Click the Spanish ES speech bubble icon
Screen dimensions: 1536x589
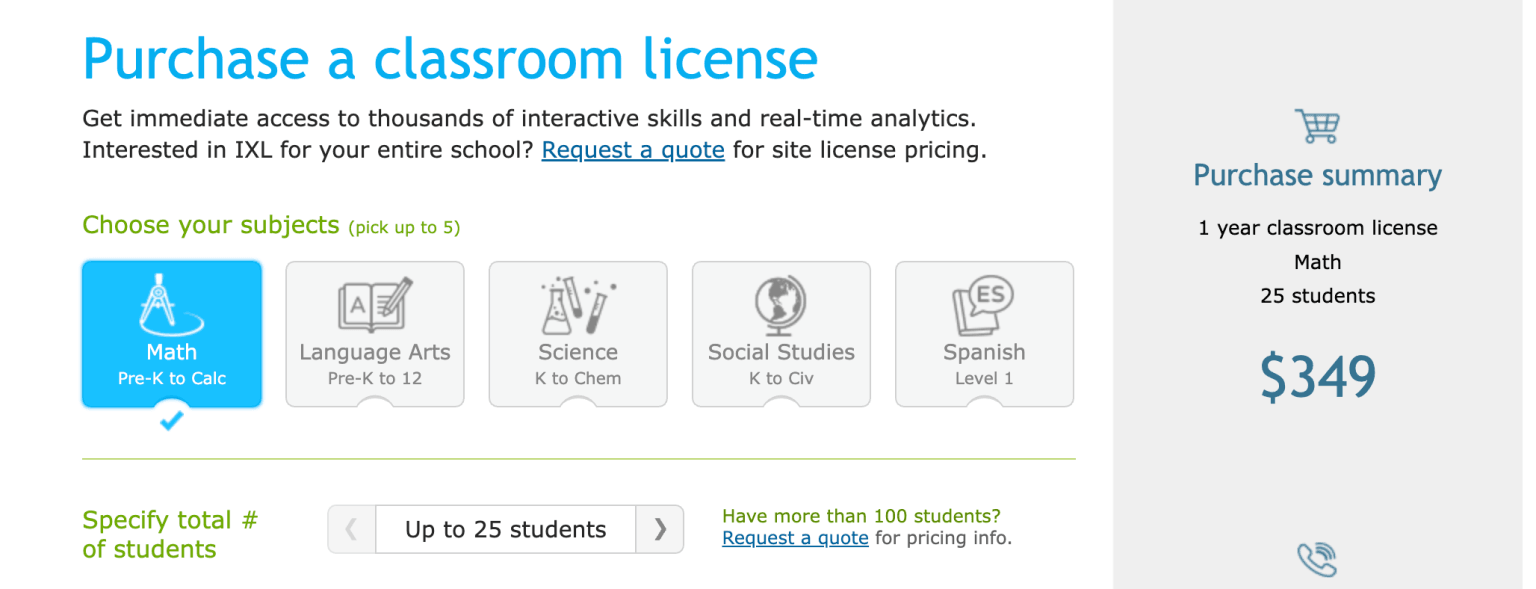pyautogui.click(x=984, y=305)
